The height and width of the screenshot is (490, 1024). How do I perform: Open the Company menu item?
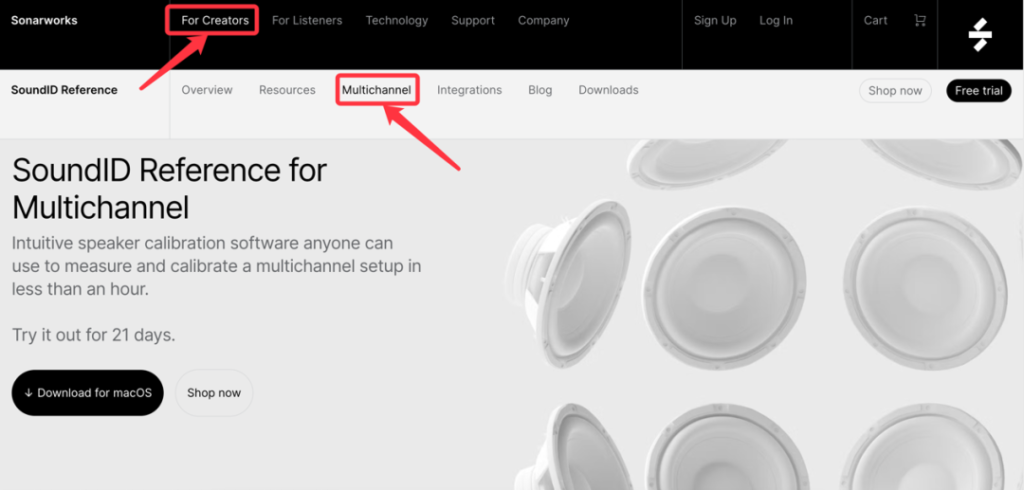coord(543,21)
